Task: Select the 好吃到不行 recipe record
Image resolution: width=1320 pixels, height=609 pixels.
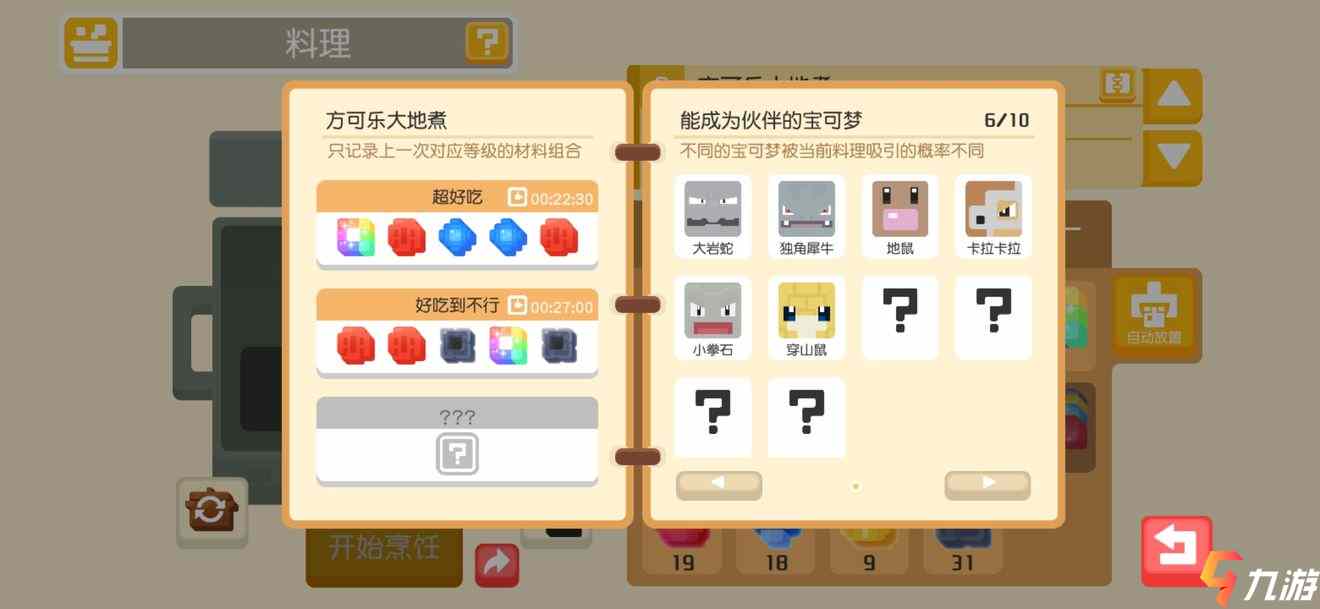Action: tap(457, 332)
